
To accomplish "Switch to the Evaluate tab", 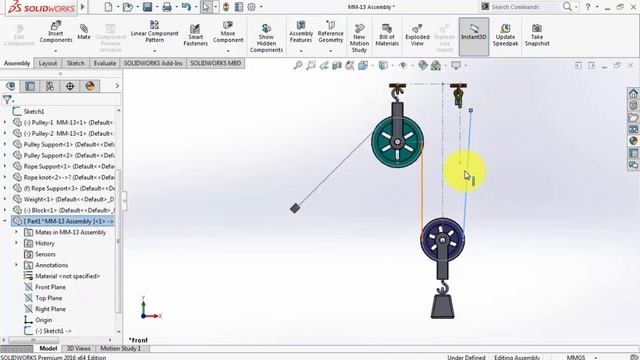I will (x=105, y=63).
